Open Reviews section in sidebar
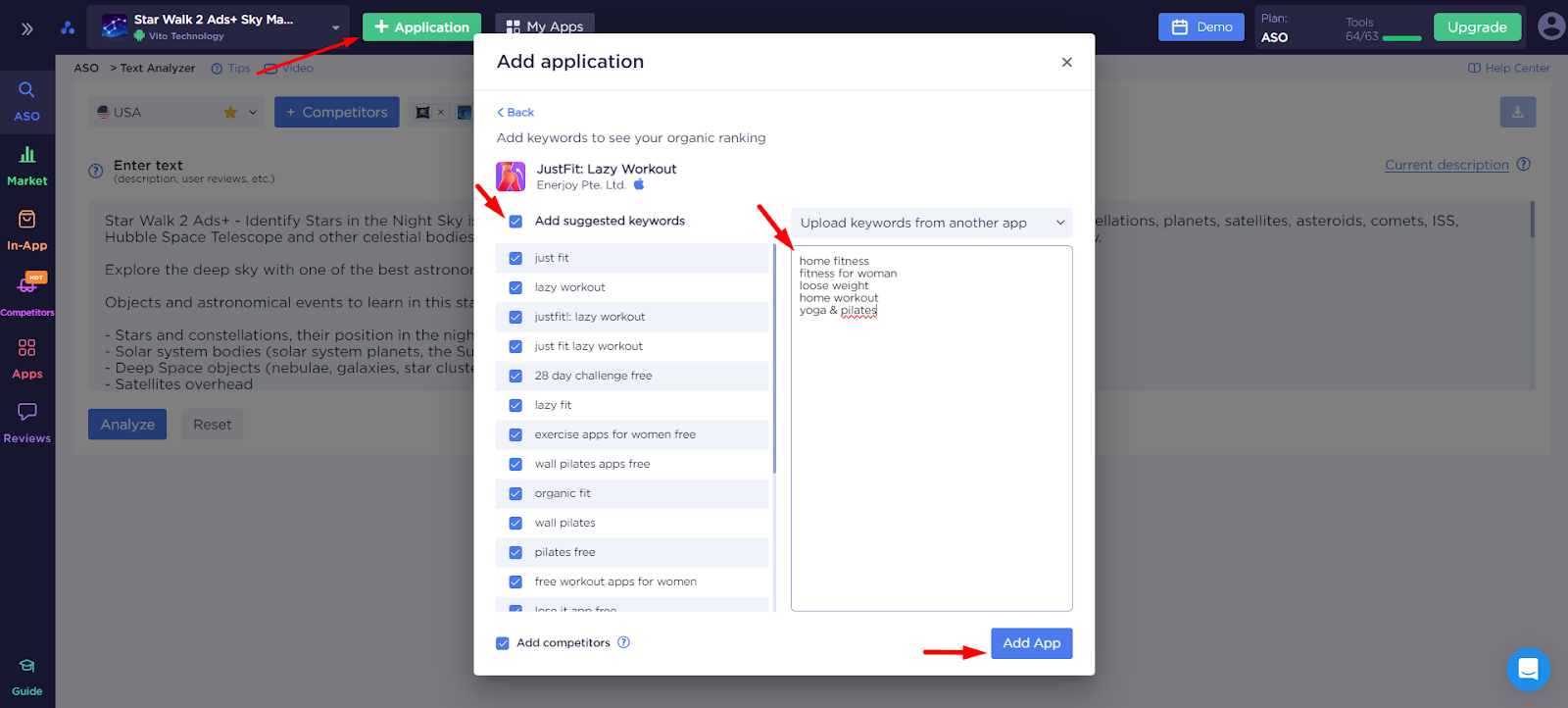The height and width of the screenshot is (708, 1568). 27,424
